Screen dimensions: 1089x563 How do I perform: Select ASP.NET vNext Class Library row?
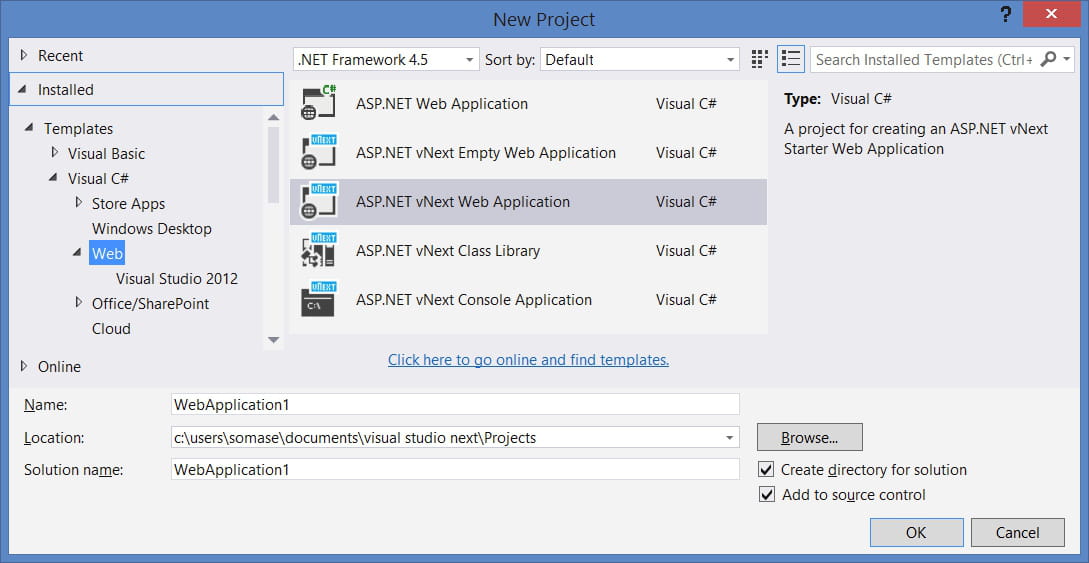529,251
